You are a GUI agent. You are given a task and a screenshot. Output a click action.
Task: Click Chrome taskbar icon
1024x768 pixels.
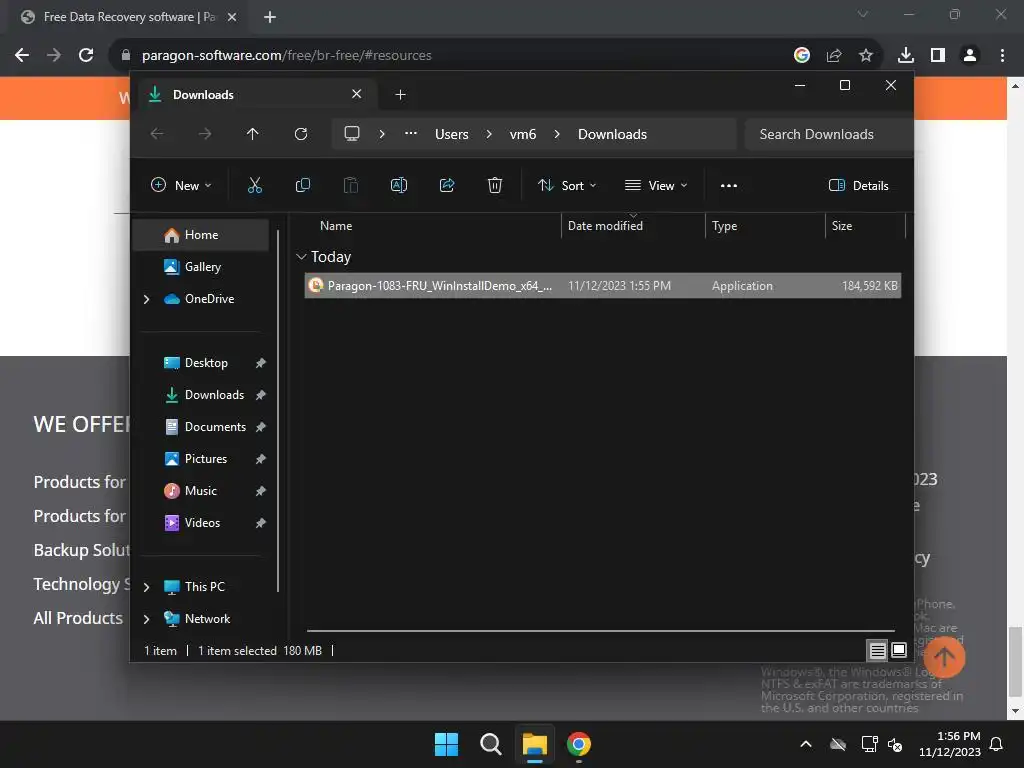click(x=579, y=744)
